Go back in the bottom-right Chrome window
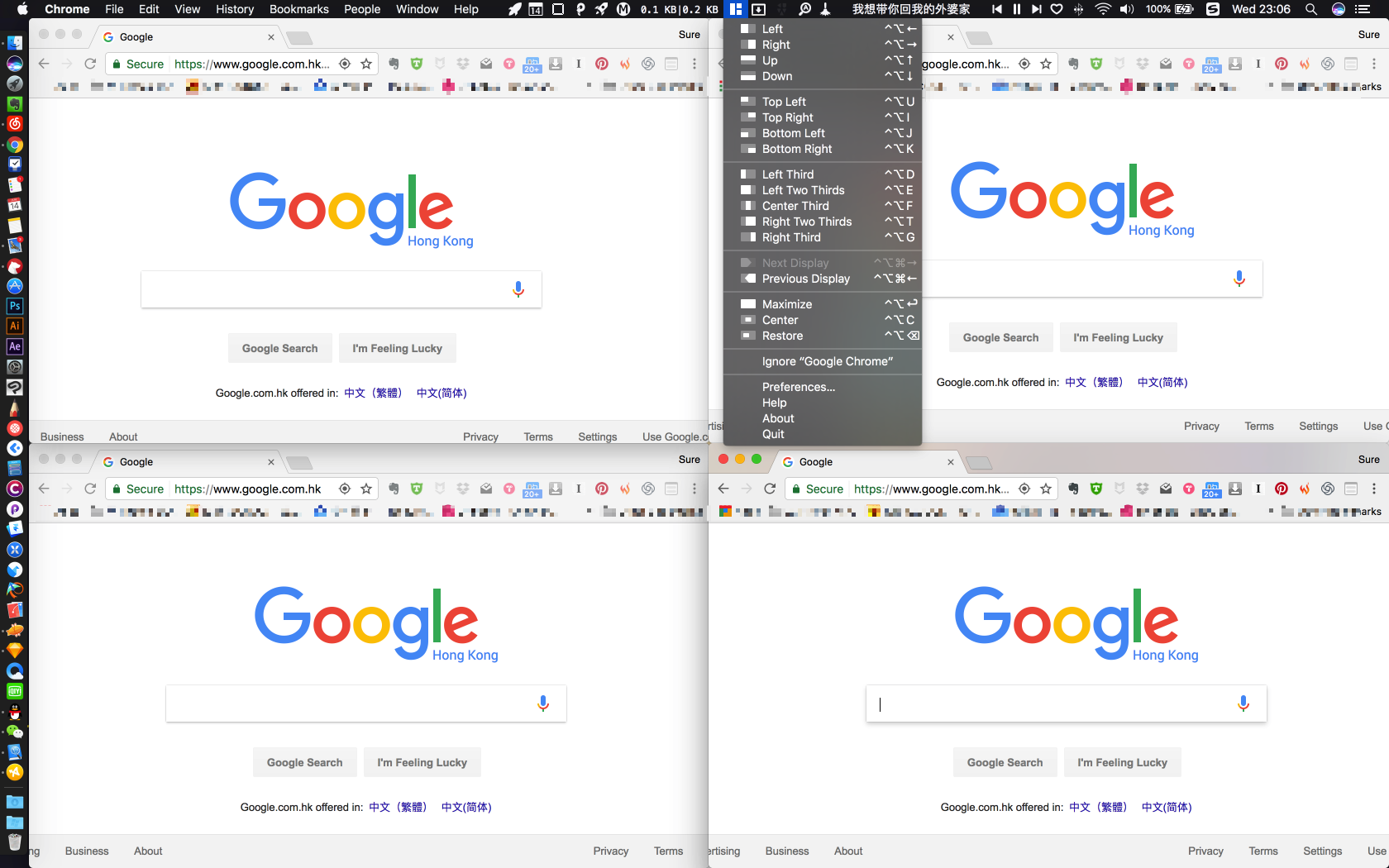 [723, 489]
